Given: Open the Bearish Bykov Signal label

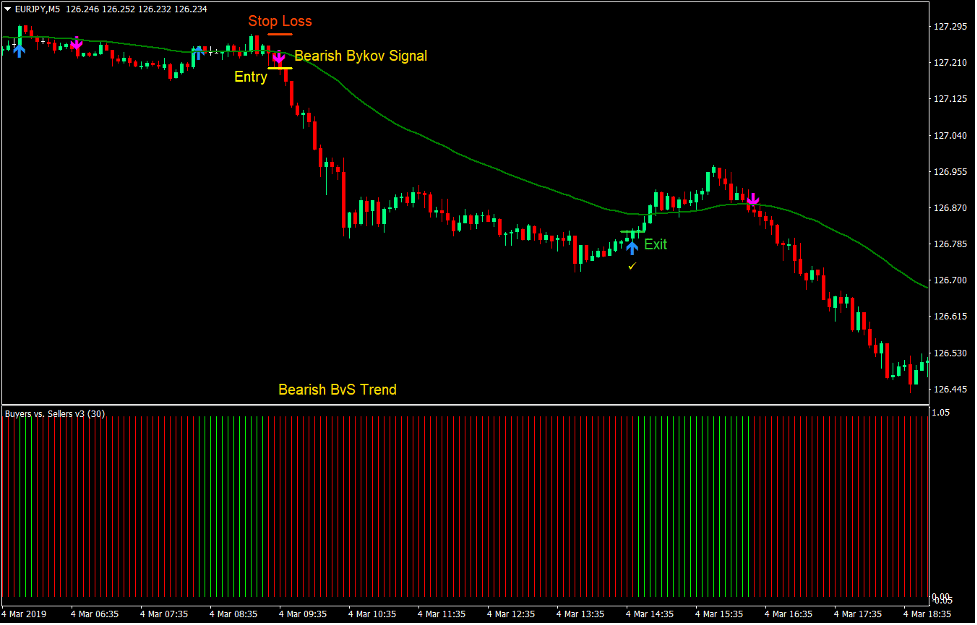Looking at the screenshot, I should coord(361,56).
